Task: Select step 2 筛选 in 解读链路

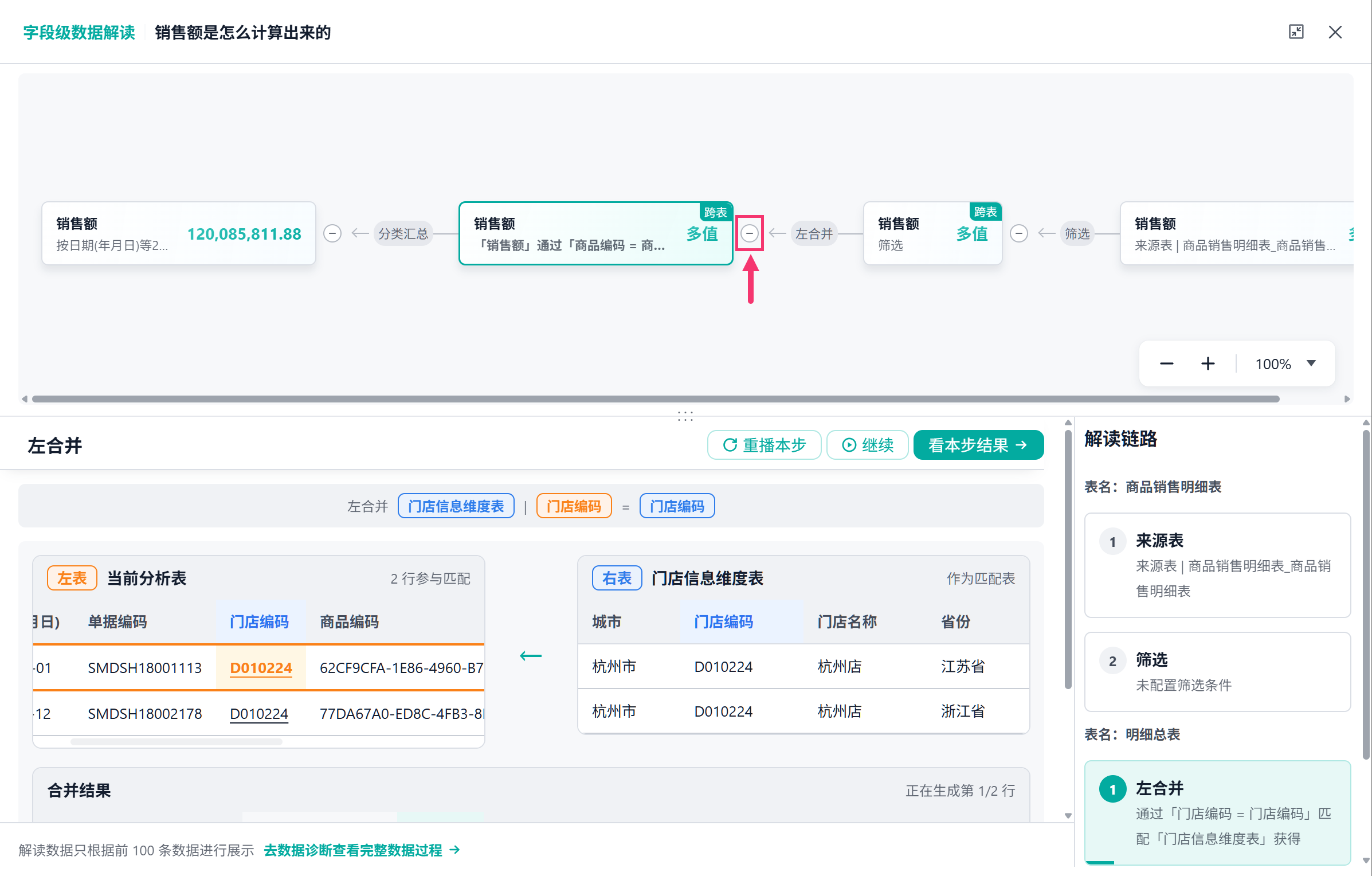Action: click(x=1218, y=672)
